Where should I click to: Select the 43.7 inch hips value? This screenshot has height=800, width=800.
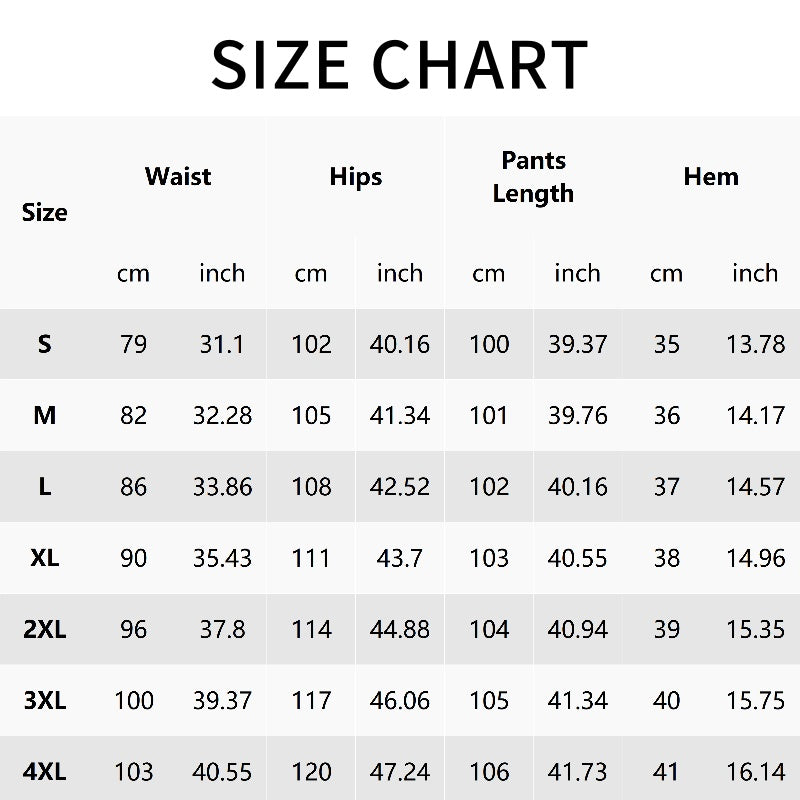point(400,558)
